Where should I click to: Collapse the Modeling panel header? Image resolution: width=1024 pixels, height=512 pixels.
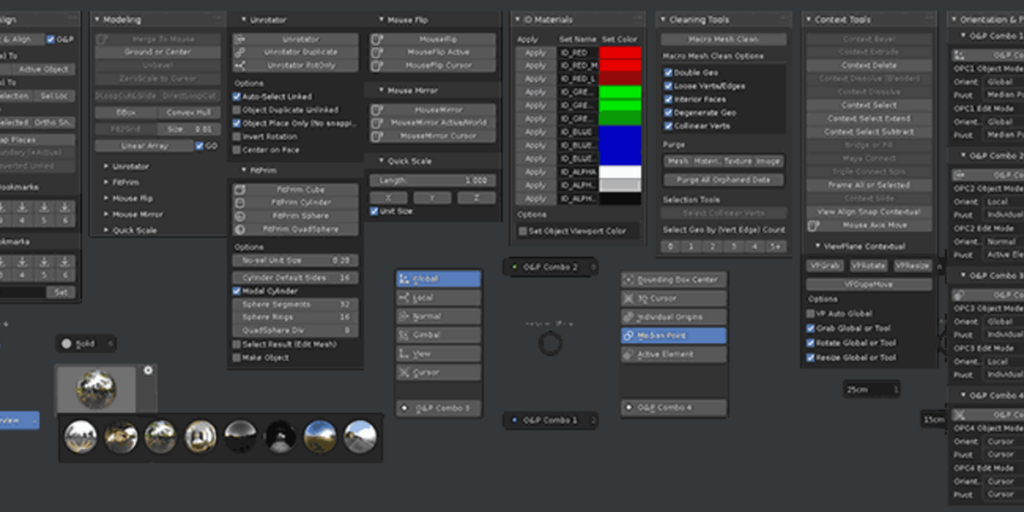pos(97,20)
